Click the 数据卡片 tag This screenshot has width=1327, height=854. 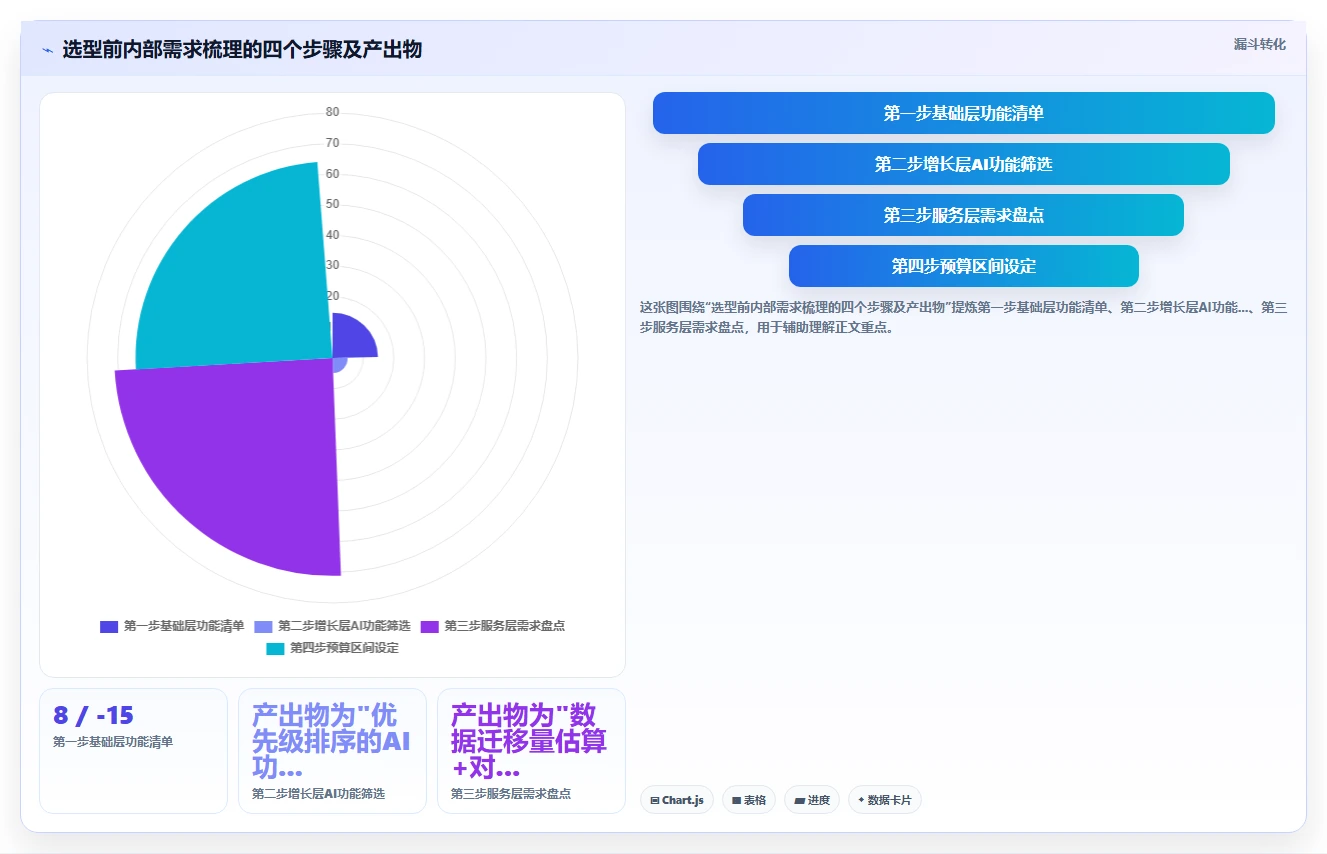(884, 800)
